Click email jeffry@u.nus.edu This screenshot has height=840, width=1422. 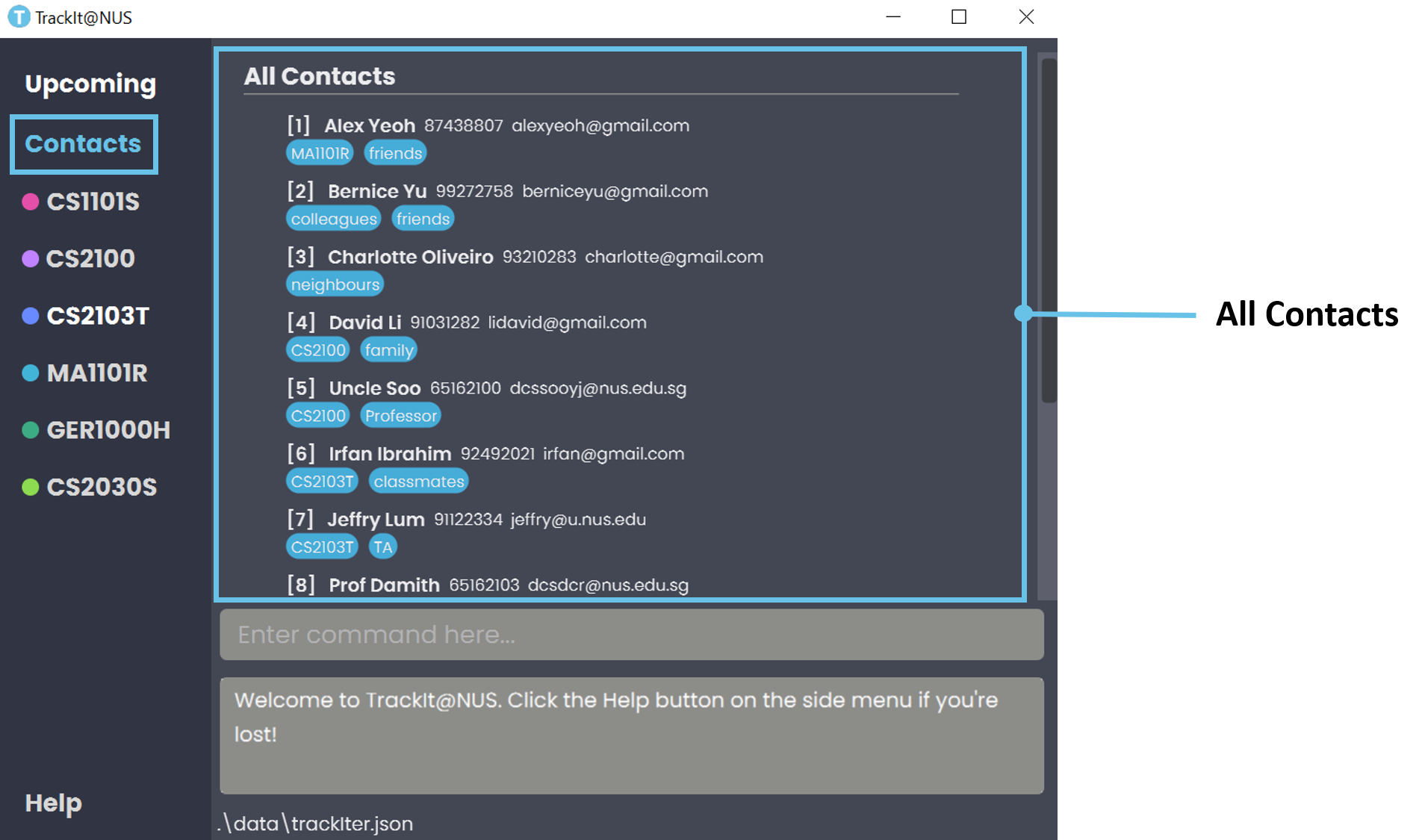579,520
